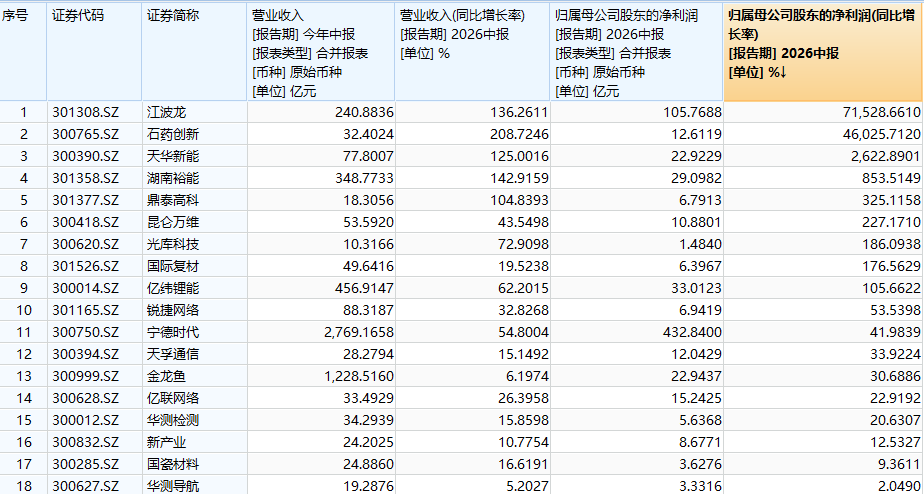Viewport: 924px width, 494px height.
Task: Click stock code 301526.SZ
Action: [x=85, y=266]
